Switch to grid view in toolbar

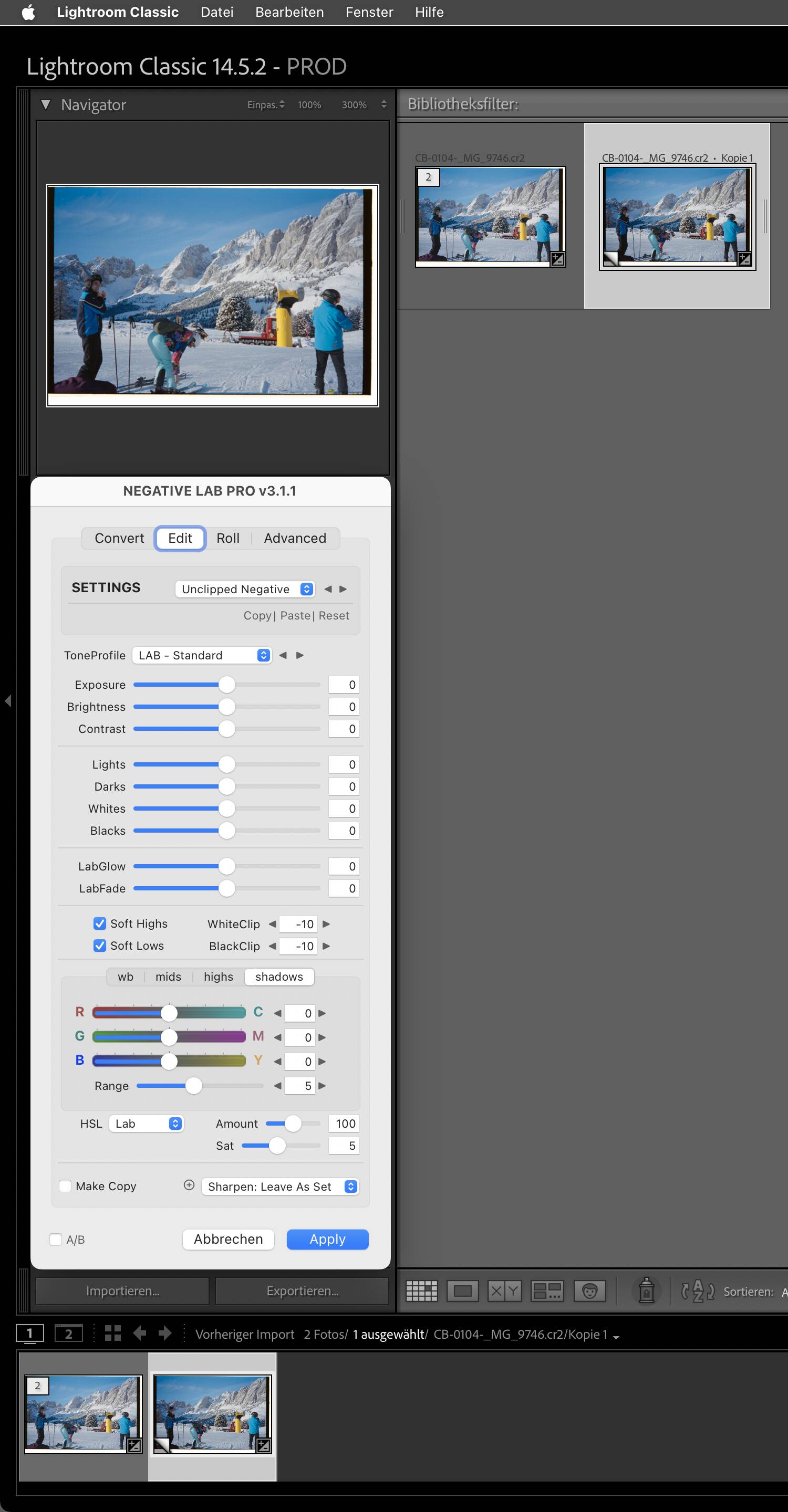click(422, 1291)
